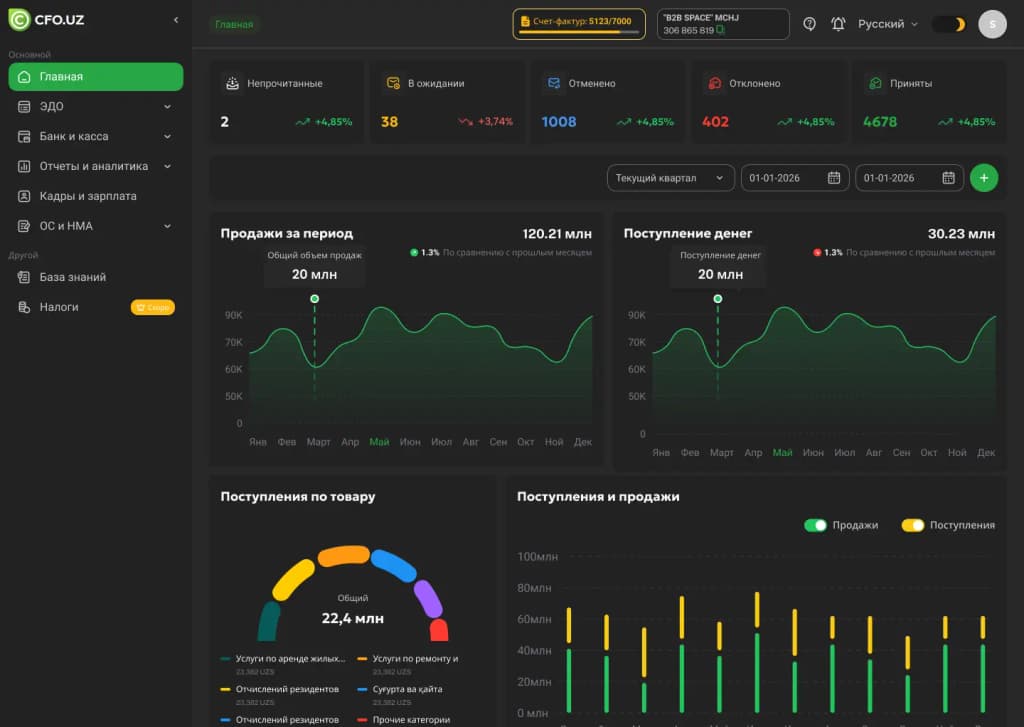
Task: Click the notifications bell icon
Action: tap(840, 23)
